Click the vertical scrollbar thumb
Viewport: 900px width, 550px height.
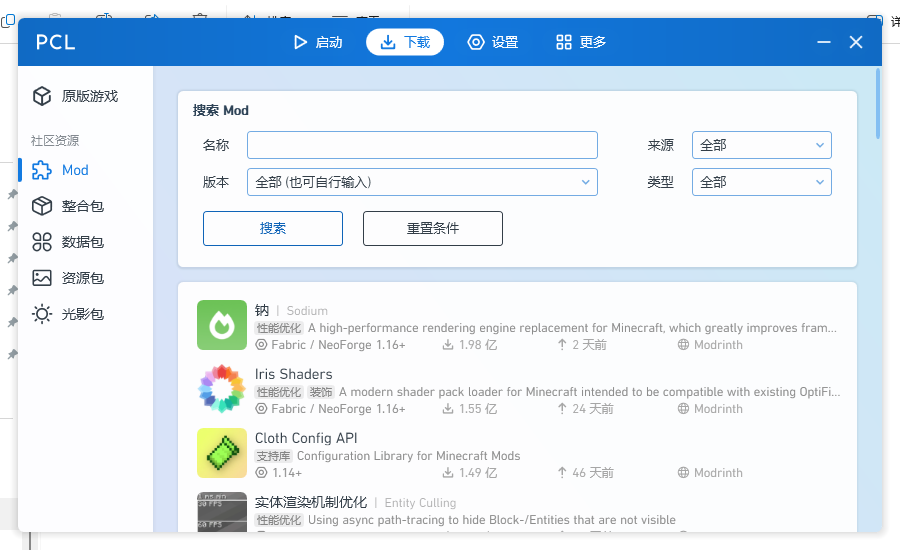878,103
